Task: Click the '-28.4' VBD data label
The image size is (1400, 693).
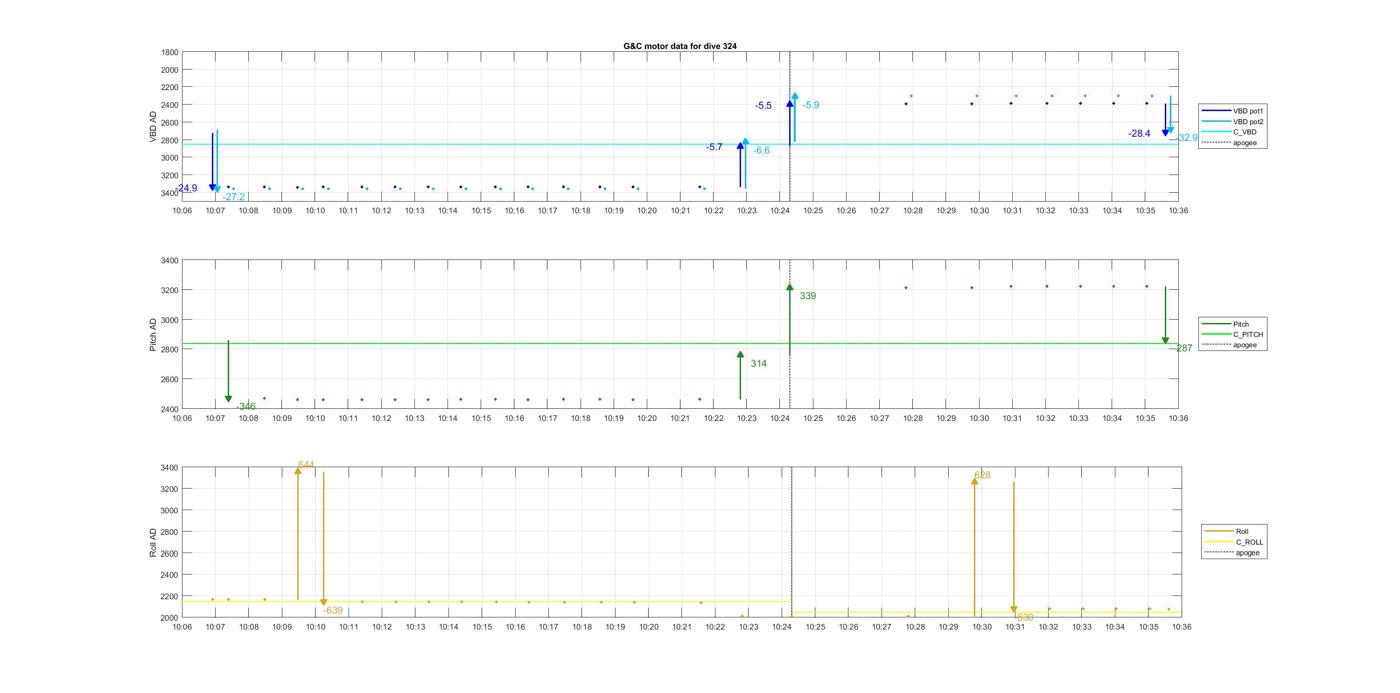Action: coord(1139,133)
